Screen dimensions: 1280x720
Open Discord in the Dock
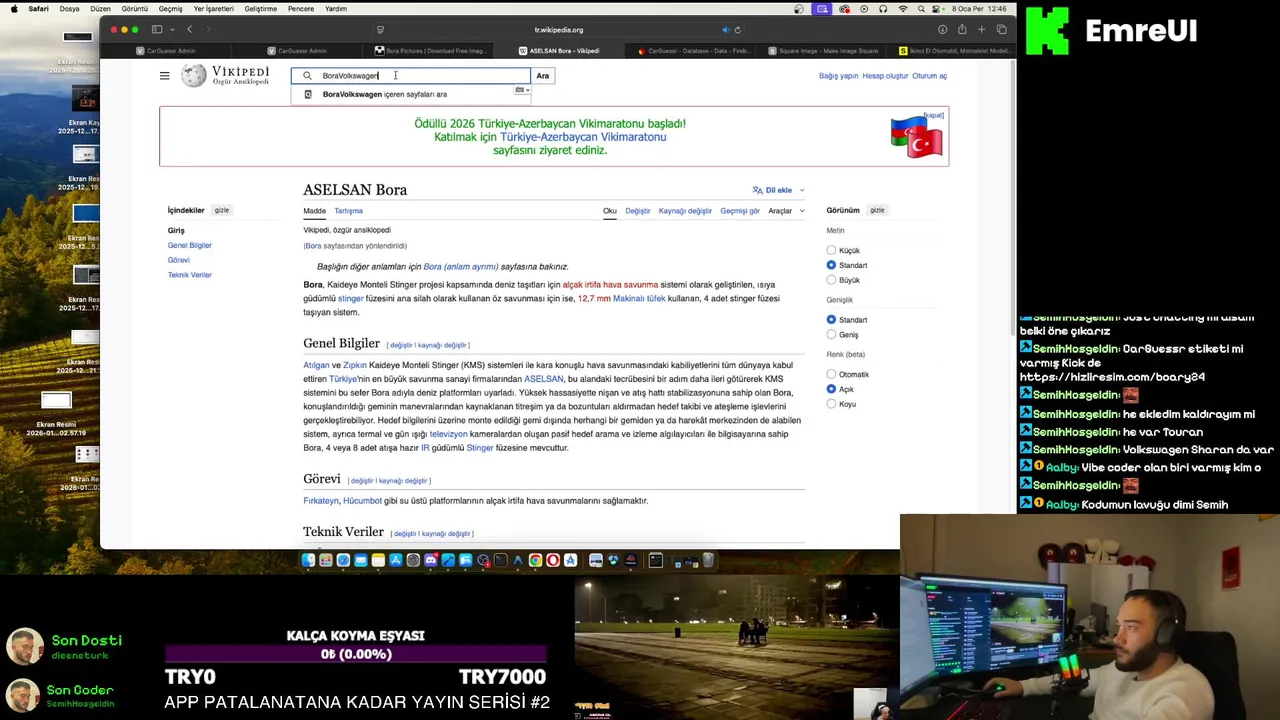tap(431, 561)
